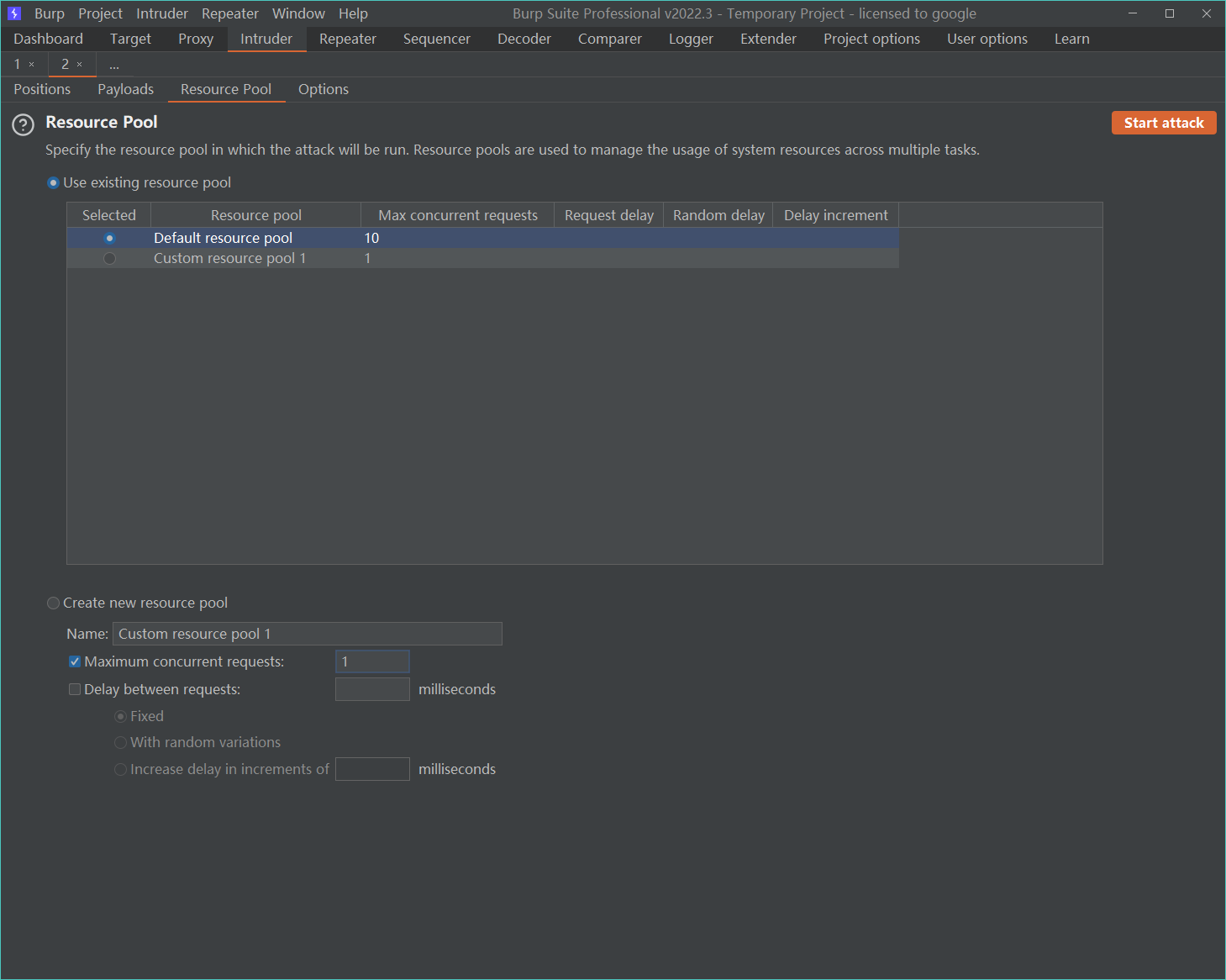Viewport: 1226px width, 980px height.
Task: Select Intruder attack tab 1
Action: coord(17,65)
